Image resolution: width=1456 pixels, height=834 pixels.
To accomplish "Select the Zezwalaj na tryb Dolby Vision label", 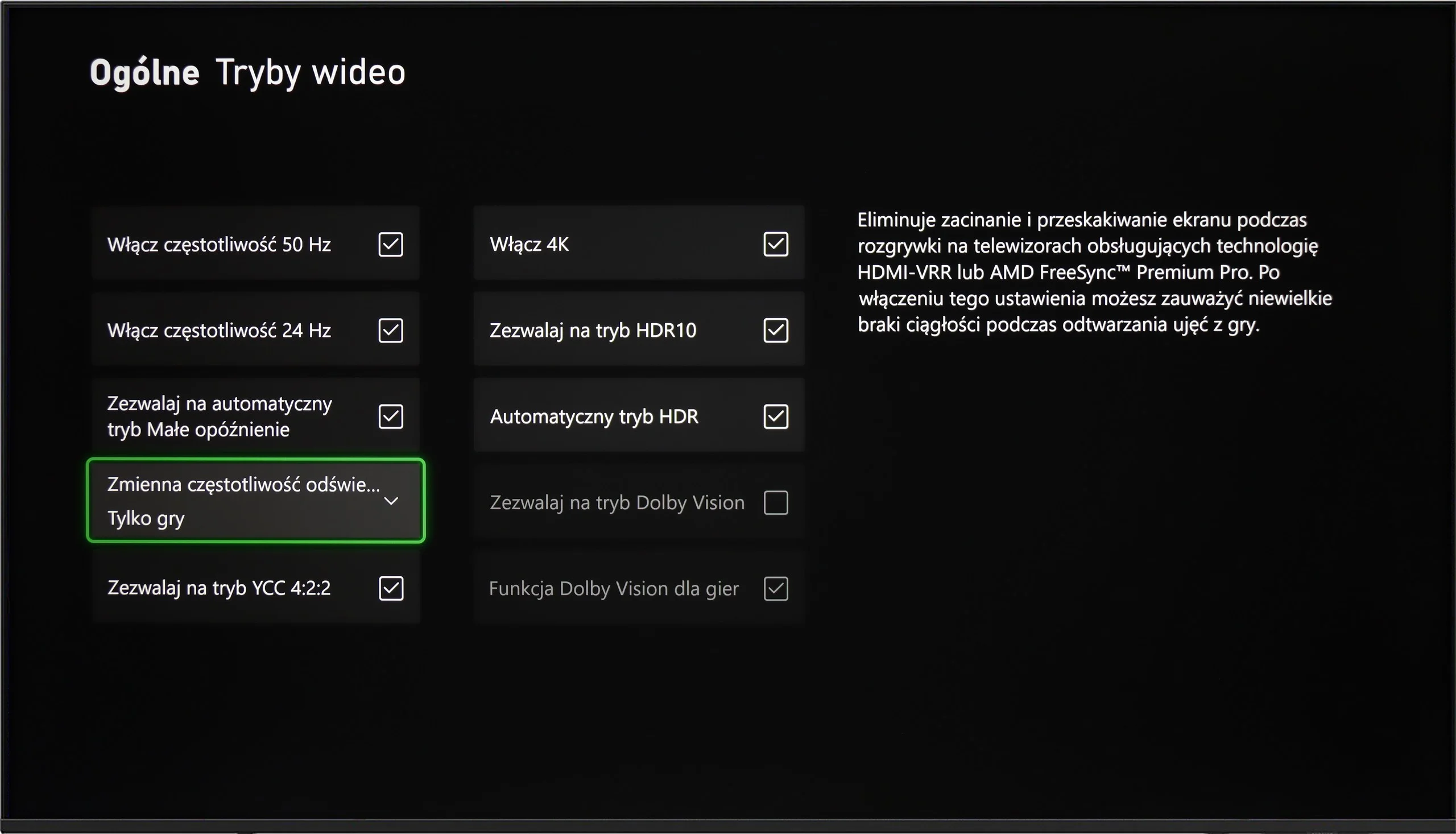I will pos(617,502).
